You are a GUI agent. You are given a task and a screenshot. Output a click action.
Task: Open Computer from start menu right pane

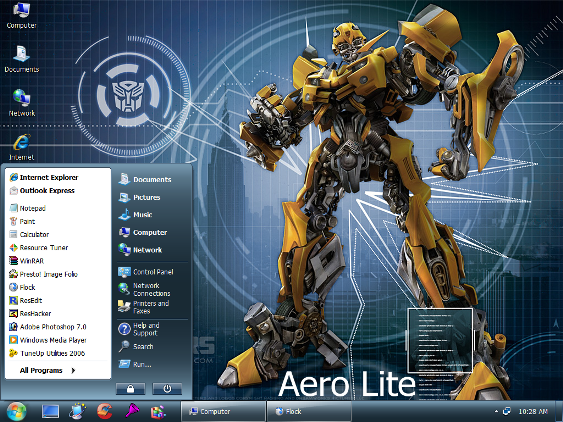point(143,232)
